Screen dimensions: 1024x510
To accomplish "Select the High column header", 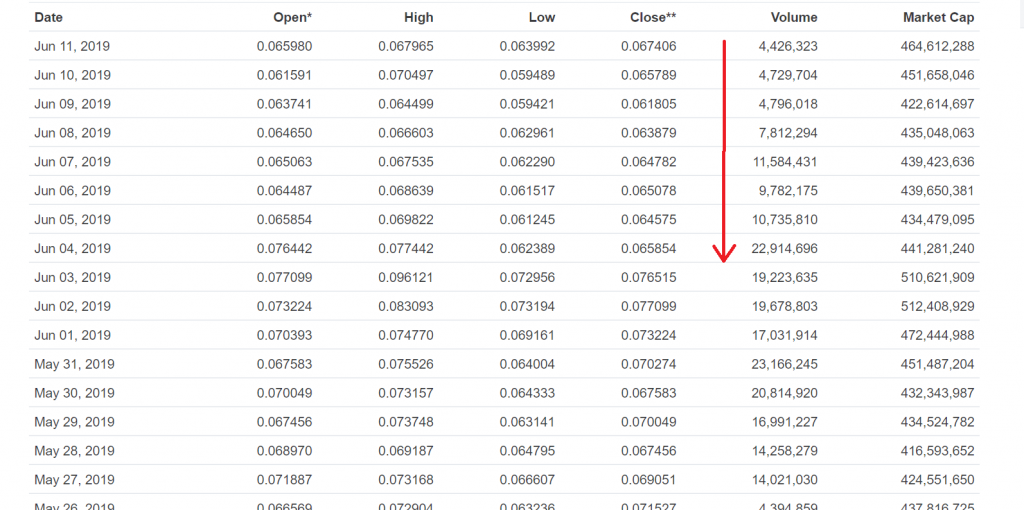I will 418,17.
